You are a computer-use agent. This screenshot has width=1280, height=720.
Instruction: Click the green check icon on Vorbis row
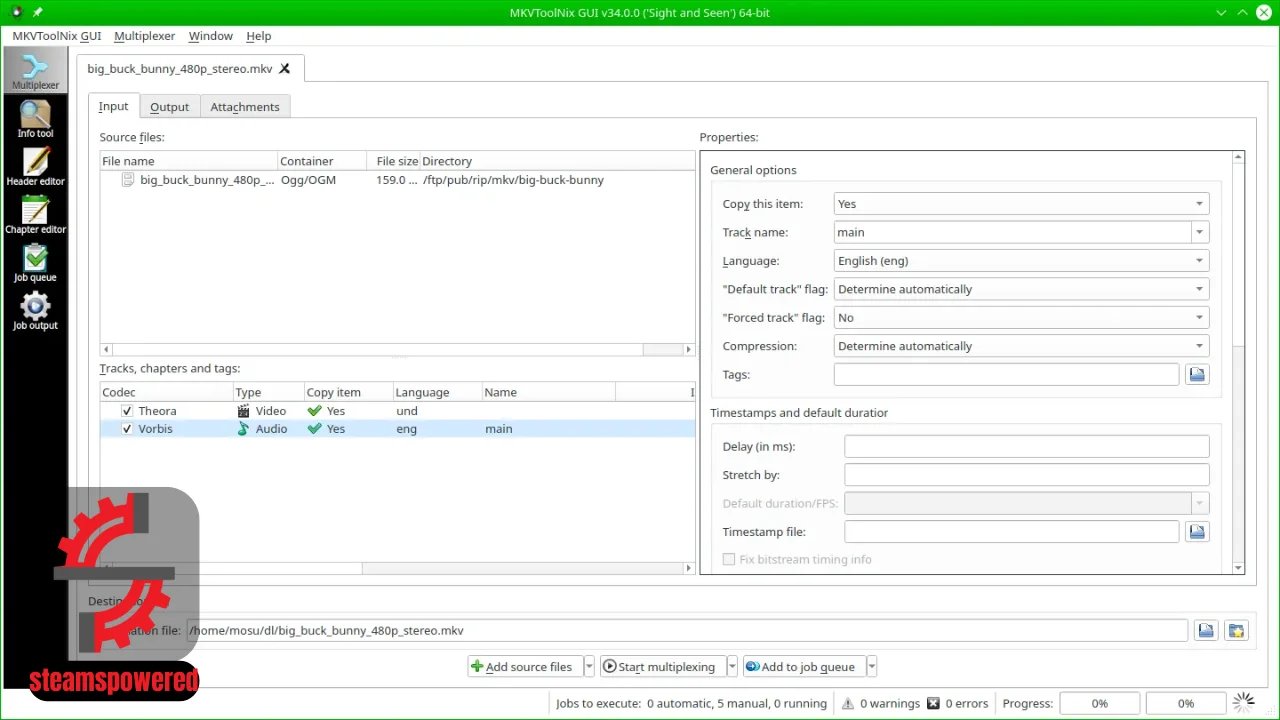pos(314,429)
